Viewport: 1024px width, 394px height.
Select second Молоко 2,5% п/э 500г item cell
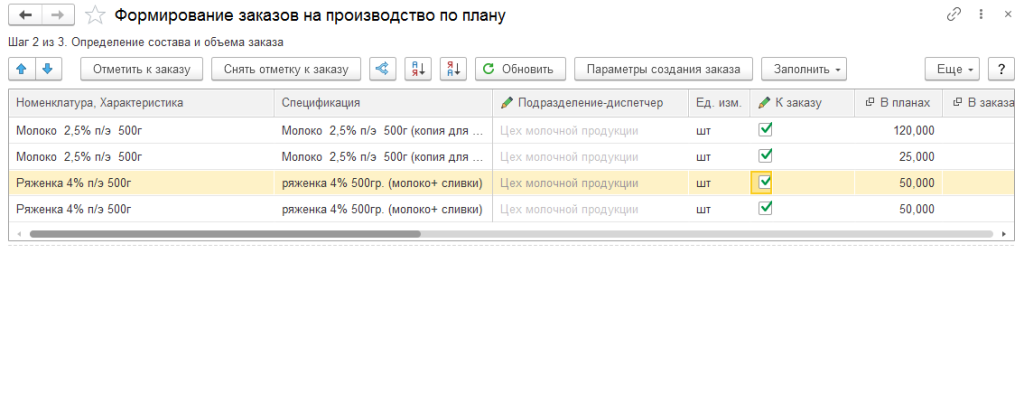click(142, 157)
